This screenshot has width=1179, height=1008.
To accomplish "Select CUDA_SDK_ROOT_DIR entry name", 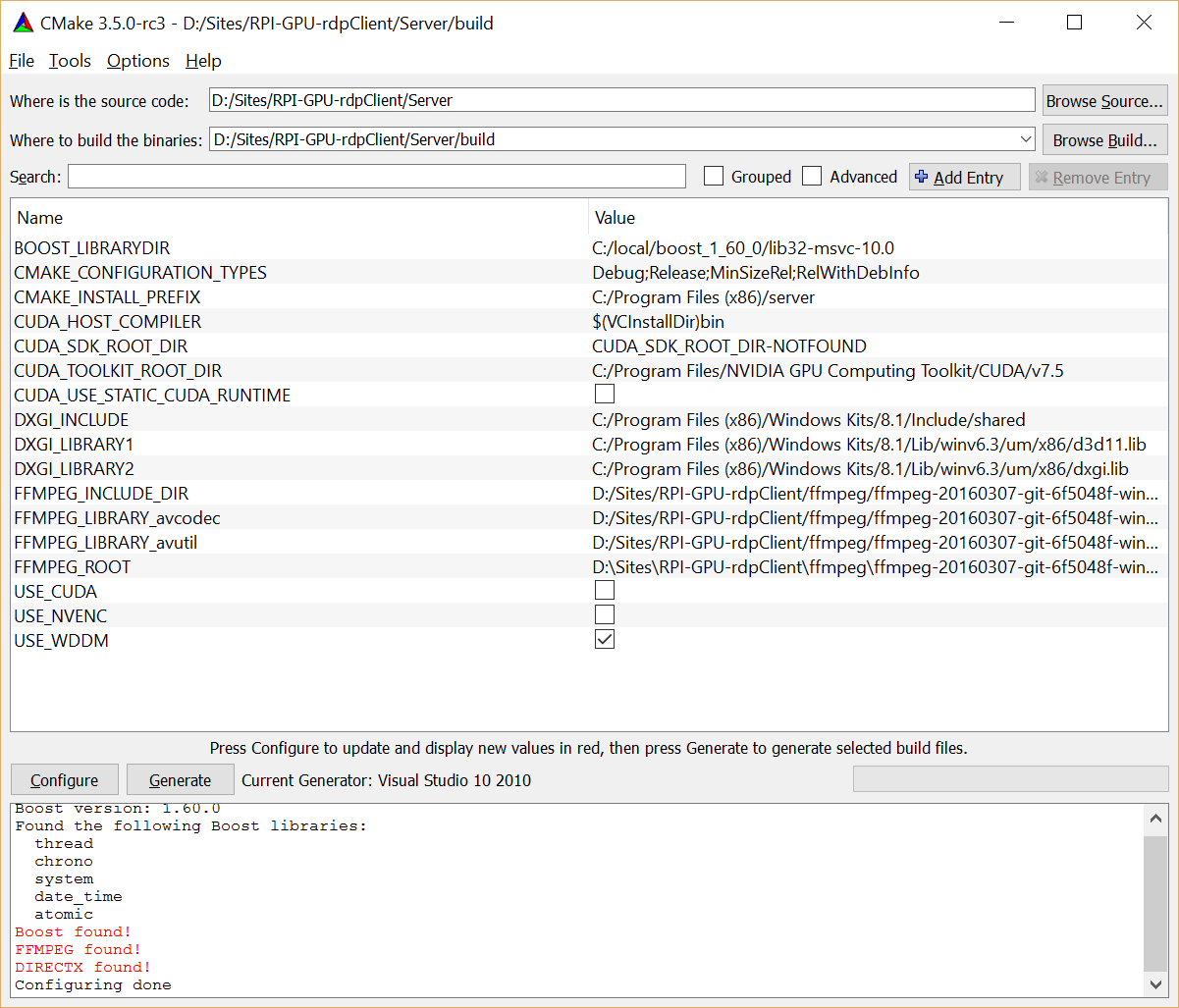I will [x=101, y=346].
